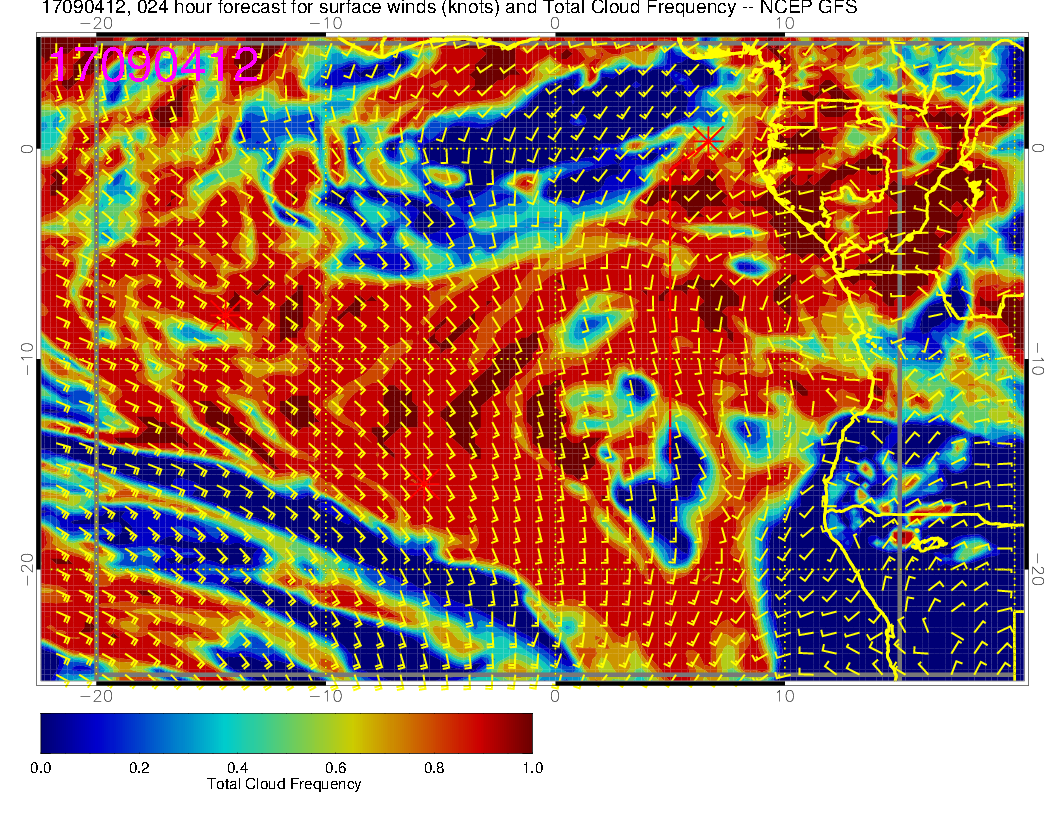The image size is (1056, 816).
Task: Click the 'Total Cloud Frequency' legend label
Action: click(x=284, y=784)
